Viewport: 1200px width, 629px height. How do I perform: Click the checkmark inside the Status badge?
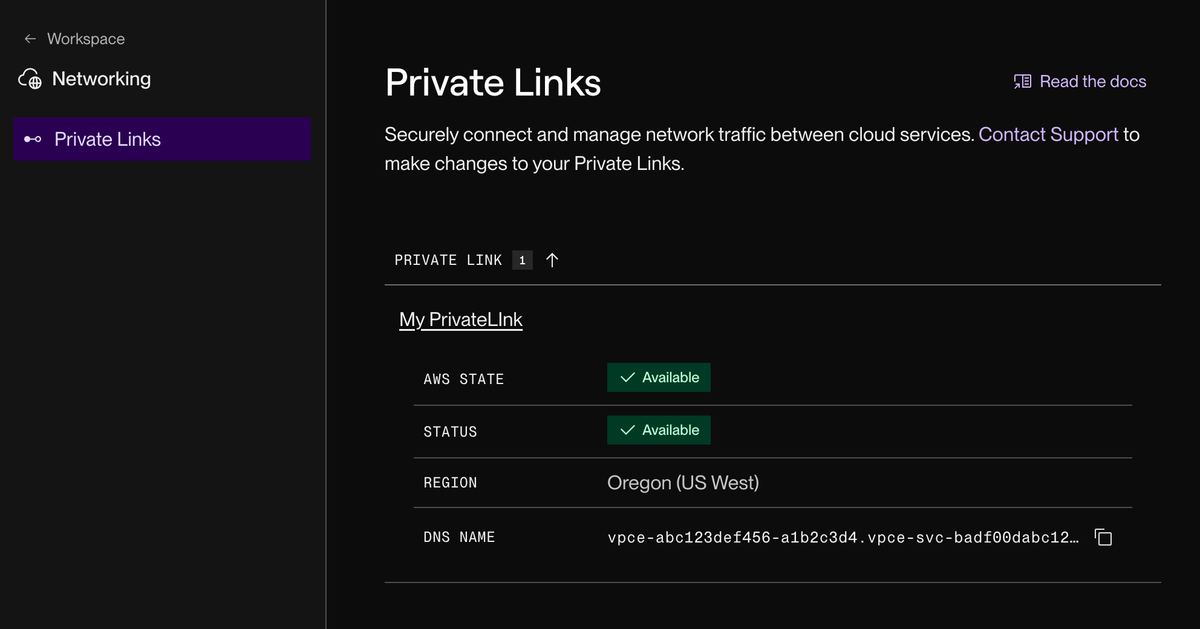point(625,430)
